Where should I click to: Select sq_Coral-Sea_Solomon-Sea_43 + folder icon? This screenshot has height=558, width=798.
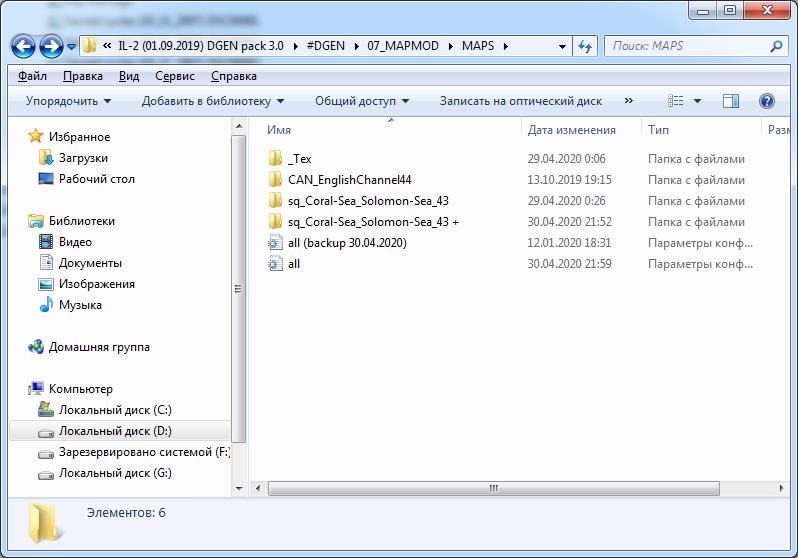tap(275, 221)
